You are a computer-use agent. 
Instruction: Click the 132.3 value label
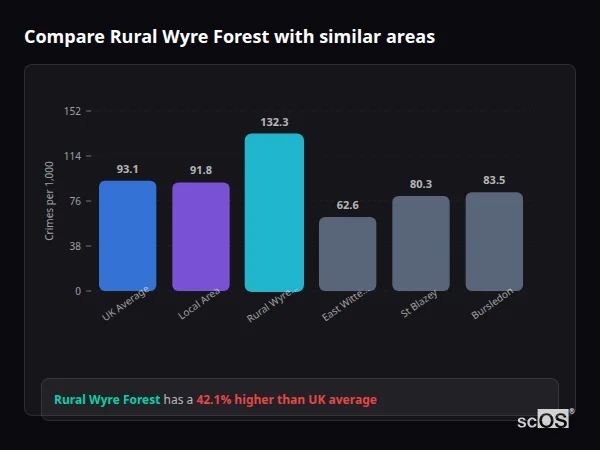274,122
